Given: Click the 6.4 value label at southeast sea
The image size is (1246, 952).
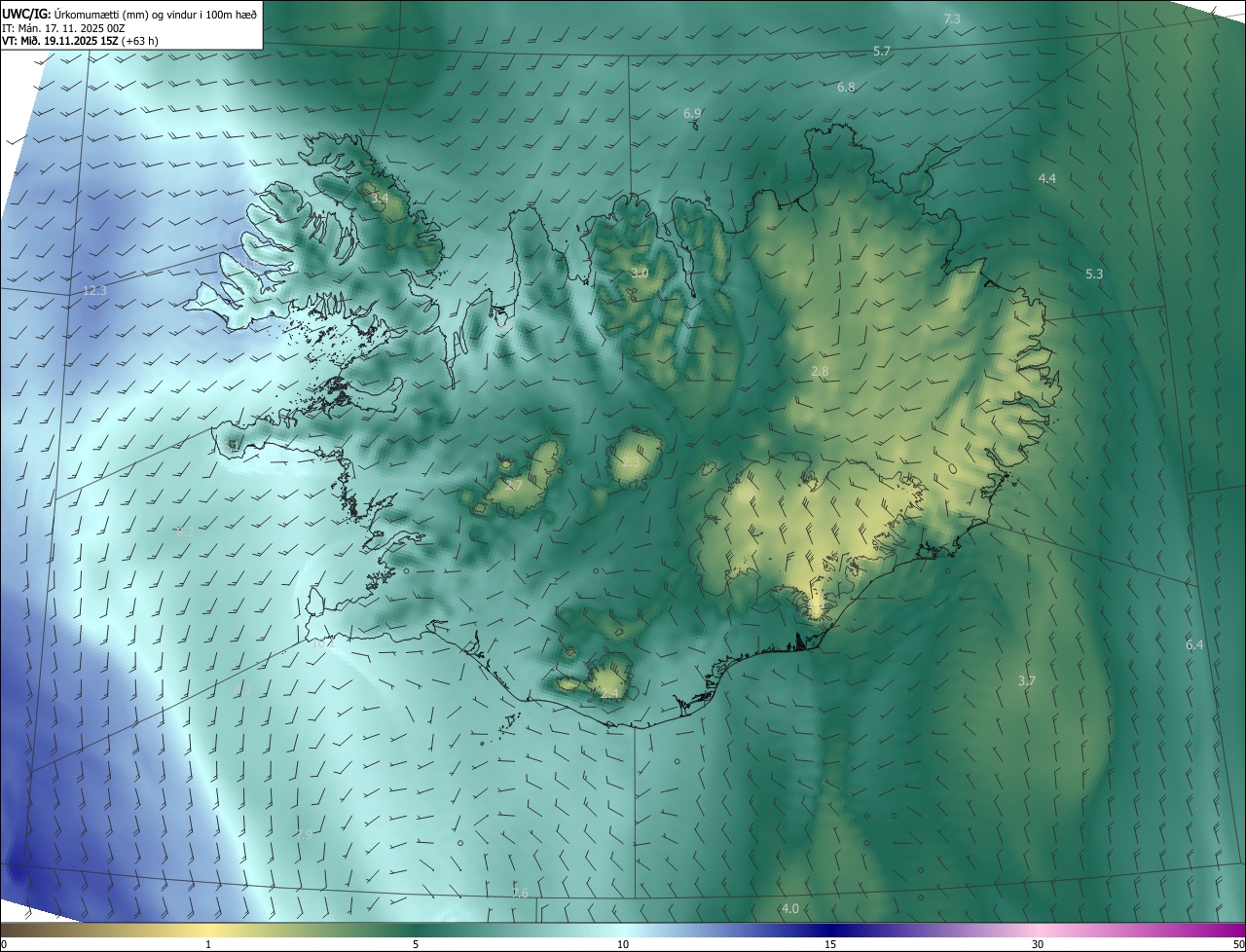Looking at the screenshot, I should (x=1194, y=644).
